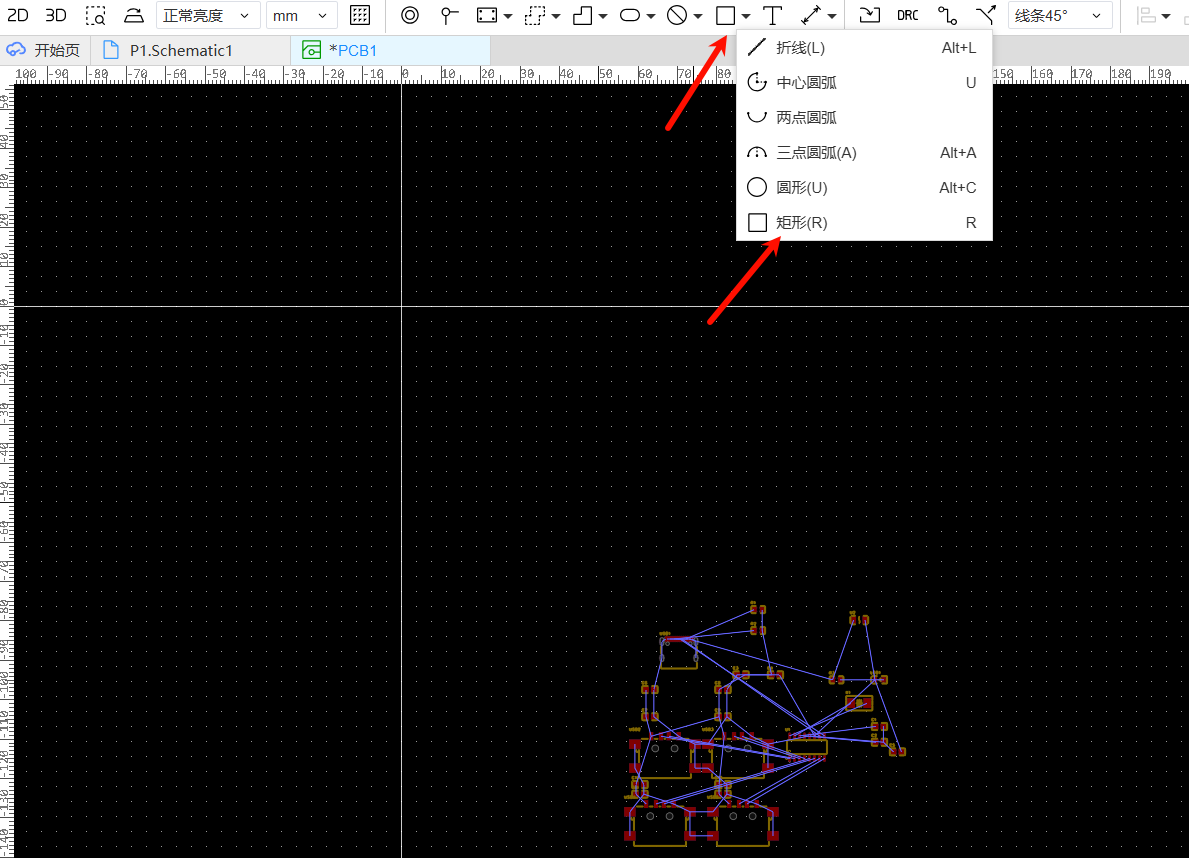Expand the oval shape tool dropdown arrow
This screenshot has width=1189, height=858.
651,16
